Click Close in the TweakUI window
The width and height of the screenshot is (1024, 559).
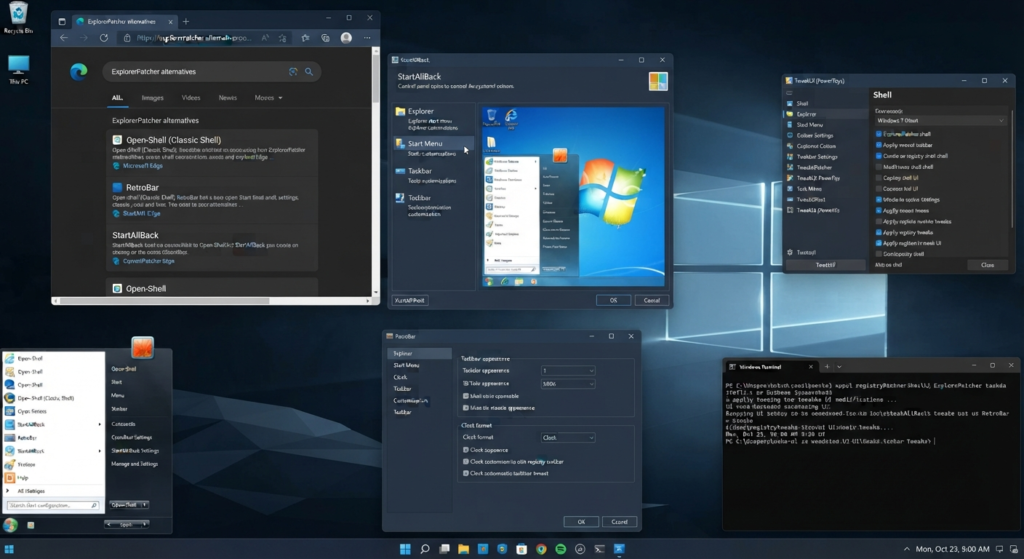987,265
